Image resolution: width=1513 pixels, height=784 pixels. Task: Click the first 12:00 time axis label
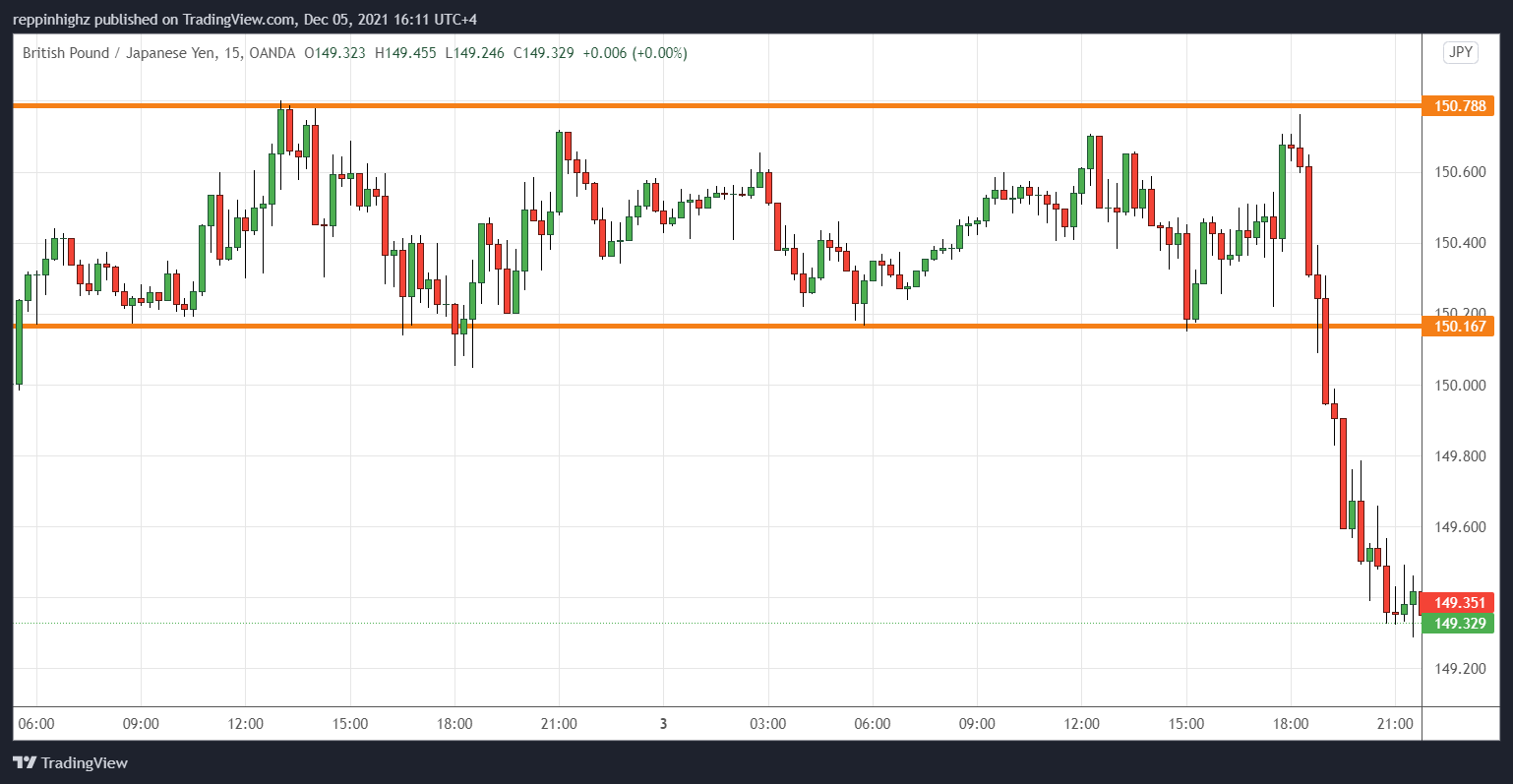(245, 723)
